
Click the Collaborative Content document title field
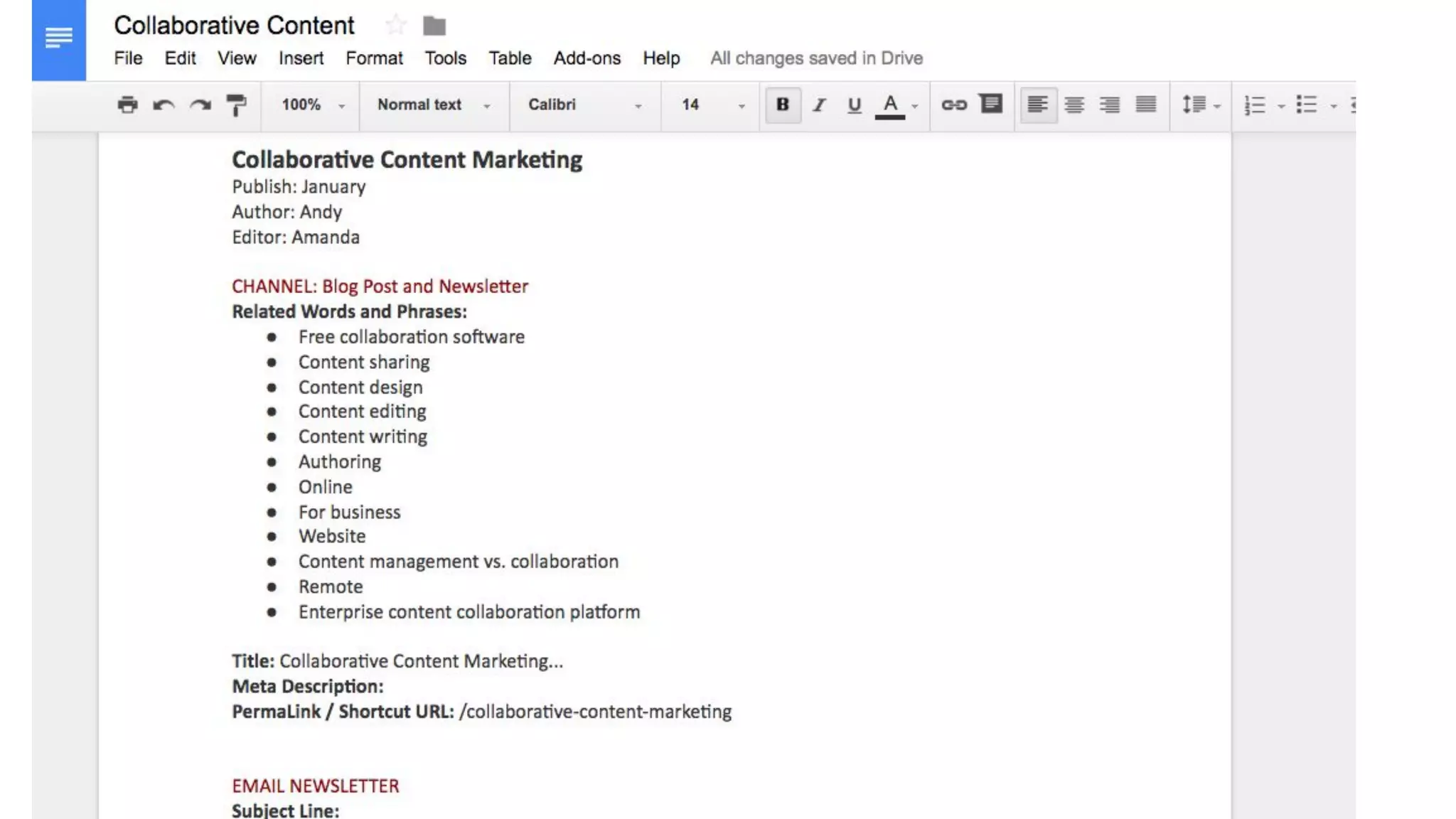[x=234, y=26]
